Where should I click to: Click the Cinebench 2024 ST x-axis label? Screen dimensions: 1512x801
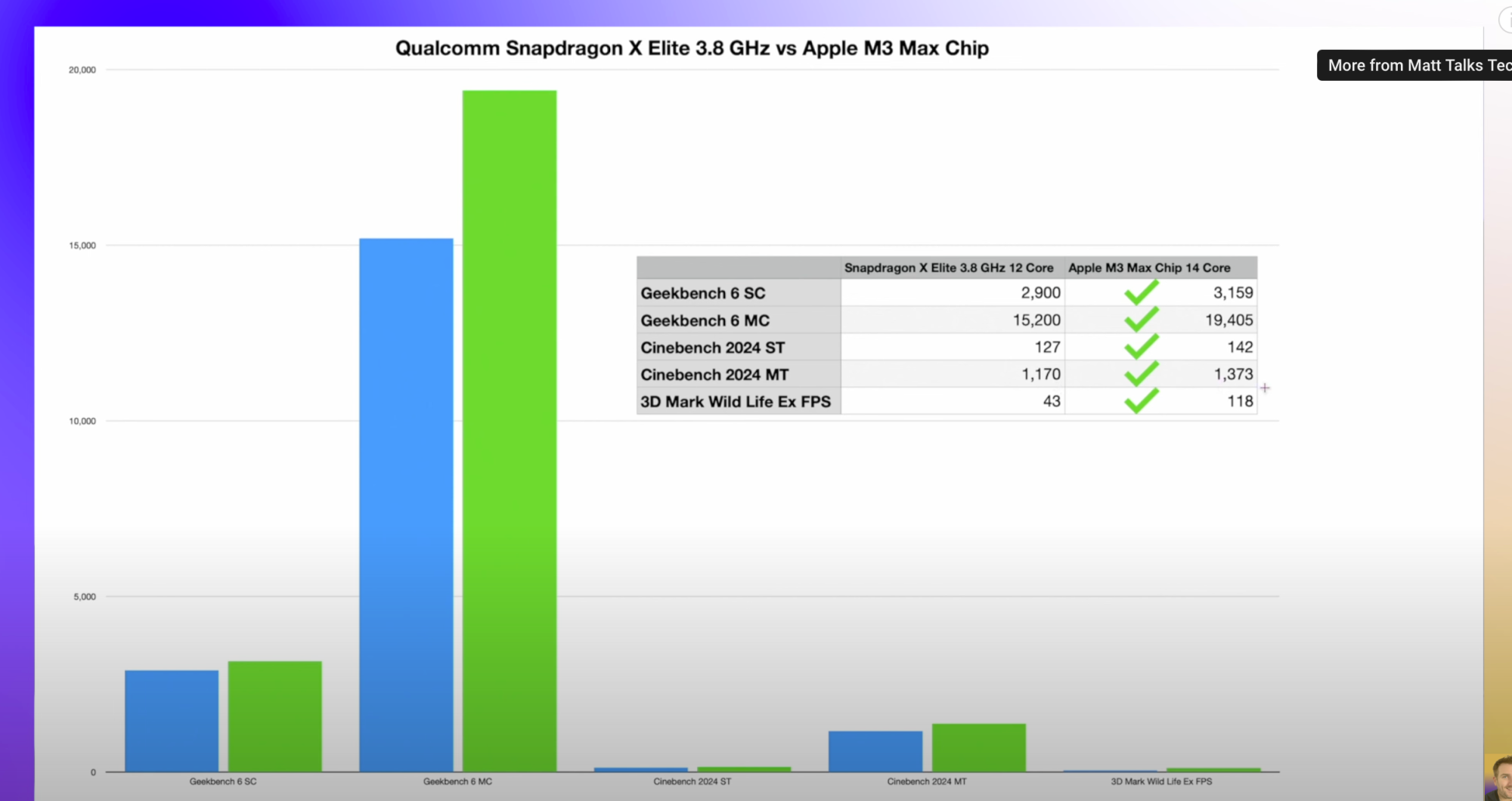(692, 782)
